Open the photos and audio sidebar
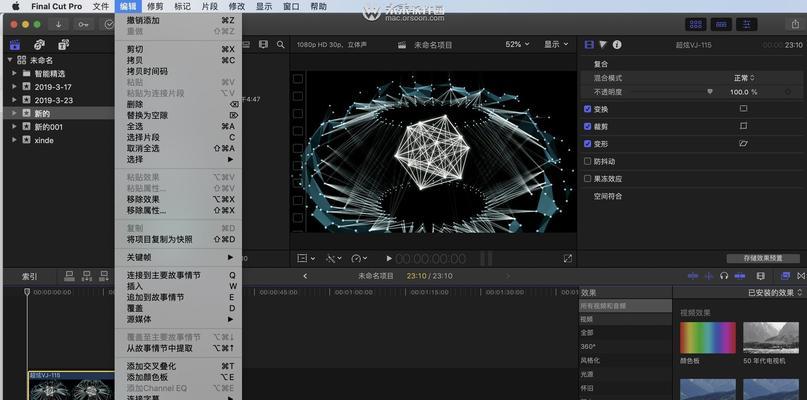The image size is (807, 400). point(38,44)
